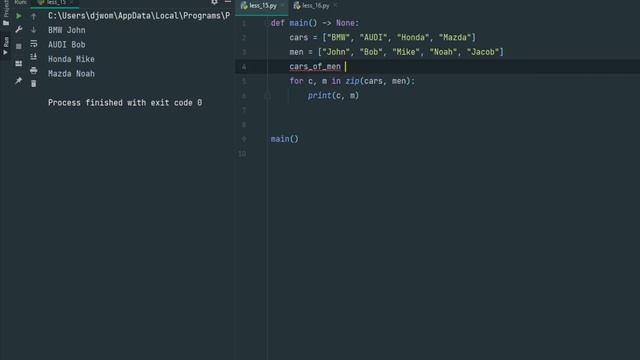Click the 'Honda Mike' output line
Image resolution: width=640 pixels, height=360 pixels.
(x=71, y=59)
